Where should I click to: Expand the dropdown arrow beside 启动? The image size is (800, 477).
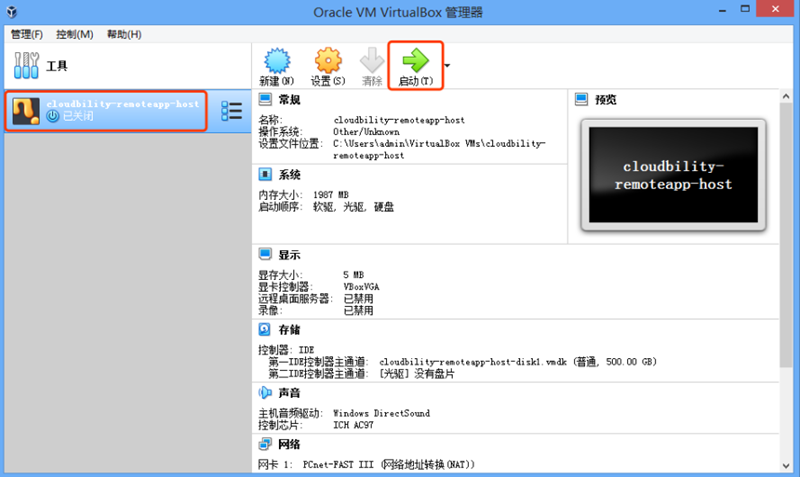[447, 66]
